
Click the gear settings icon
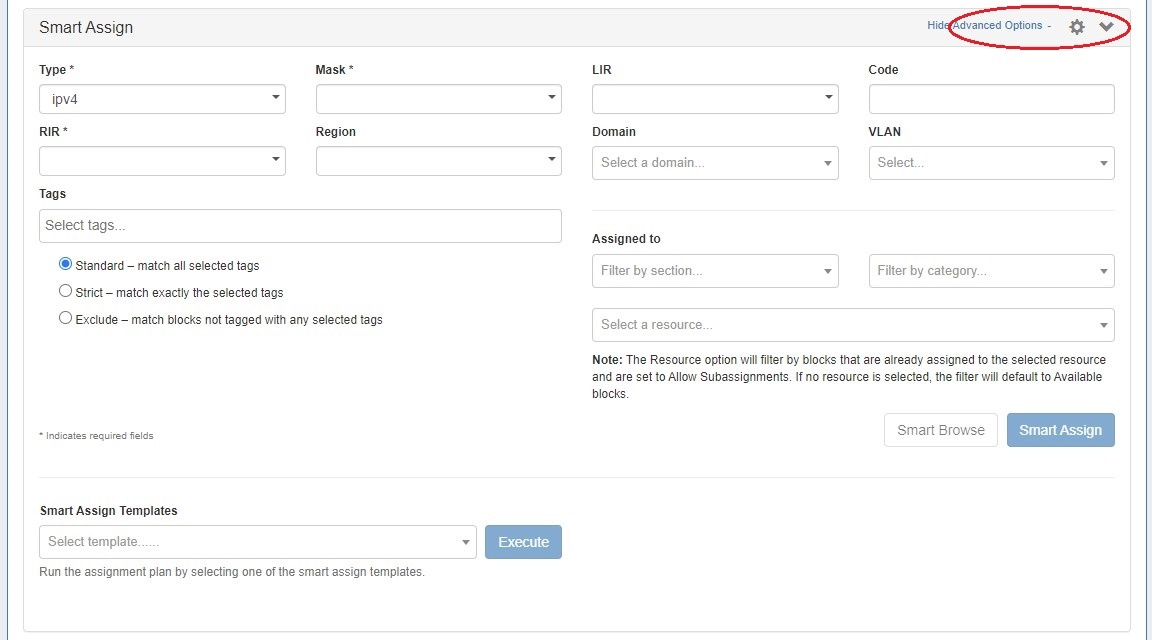coord(1076,27)
